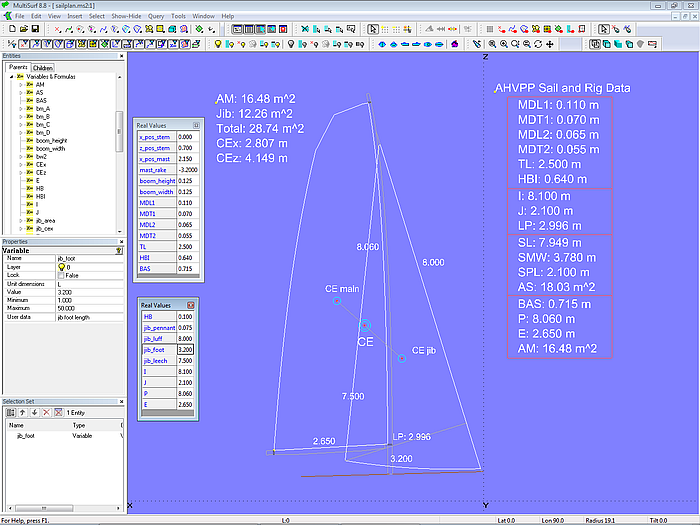This screenshot has width=700, height=525.
Task: Click the Zoom In magnifier icon
Action: click(x=502, y=44)
